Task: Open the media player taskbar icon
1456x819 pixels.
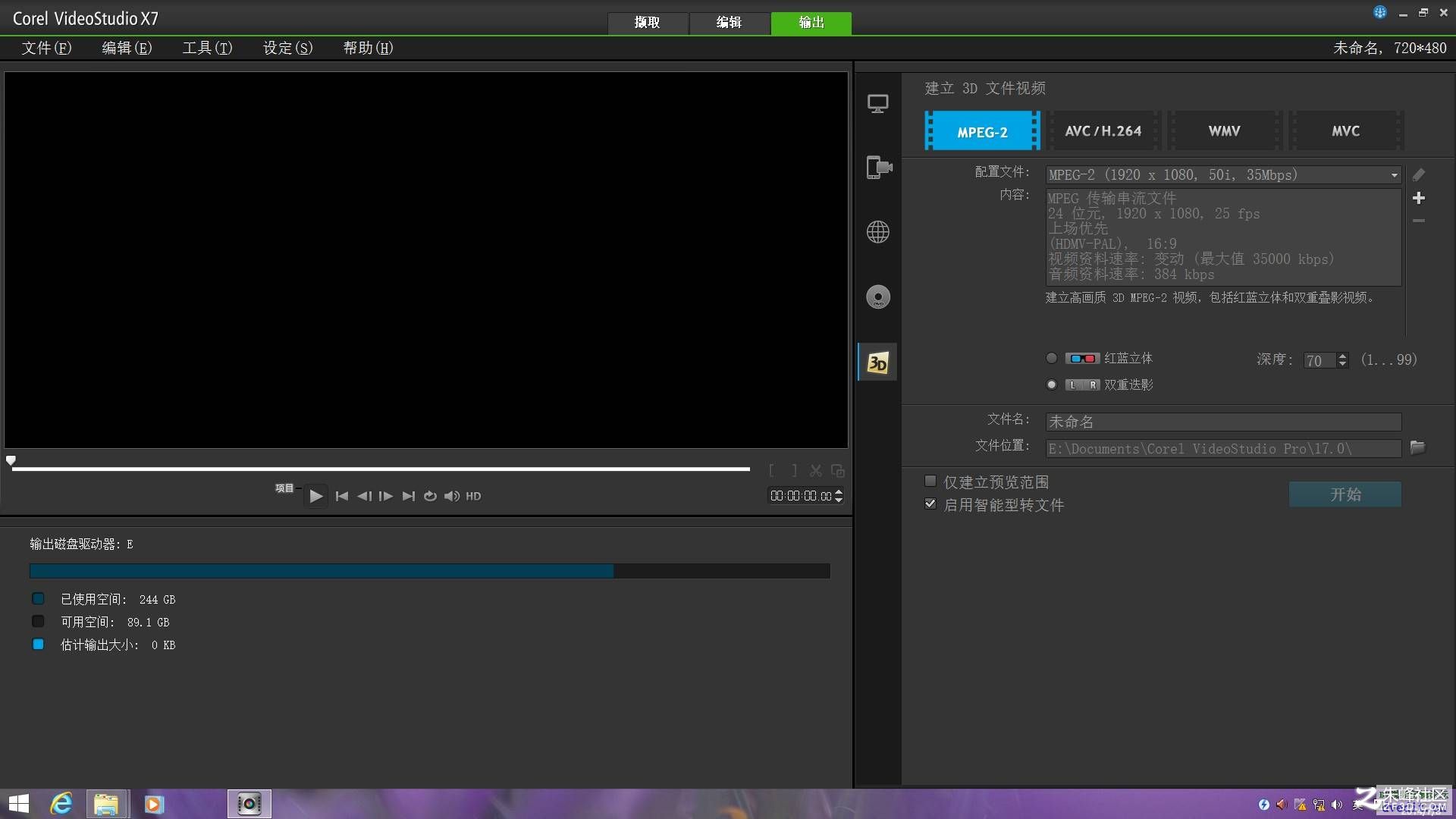Action: (153, 804)
